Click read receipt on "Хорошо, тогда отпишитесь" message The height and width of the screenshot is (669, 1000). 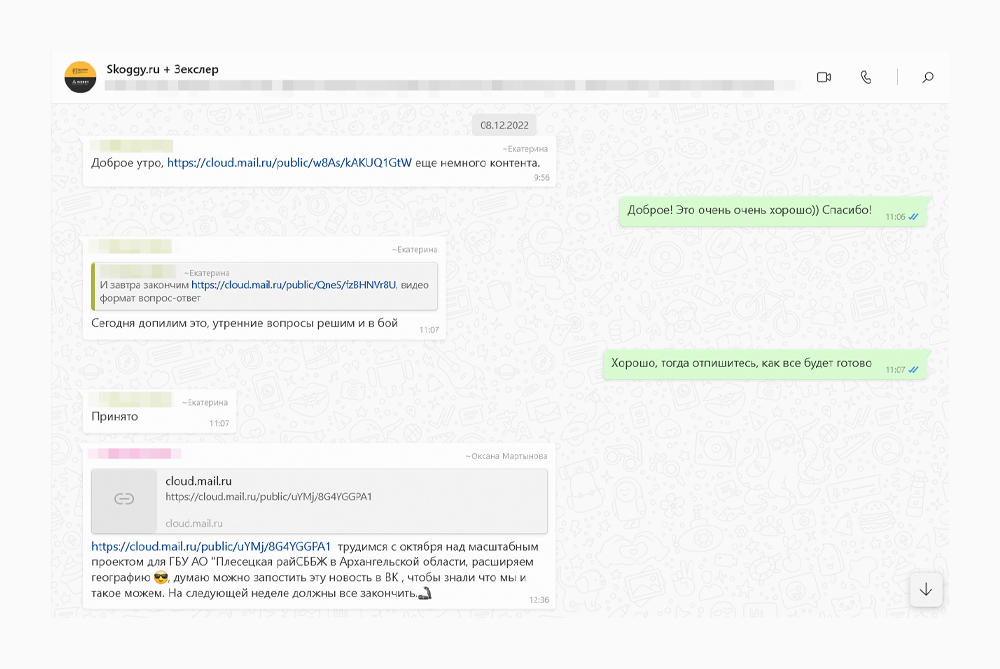(x=913, y=370)
